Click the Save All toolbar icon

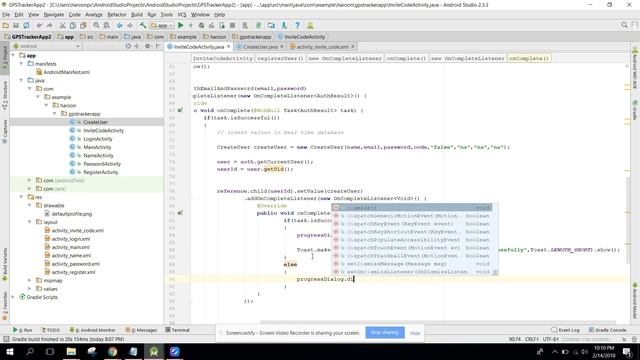tap(16, 25)
